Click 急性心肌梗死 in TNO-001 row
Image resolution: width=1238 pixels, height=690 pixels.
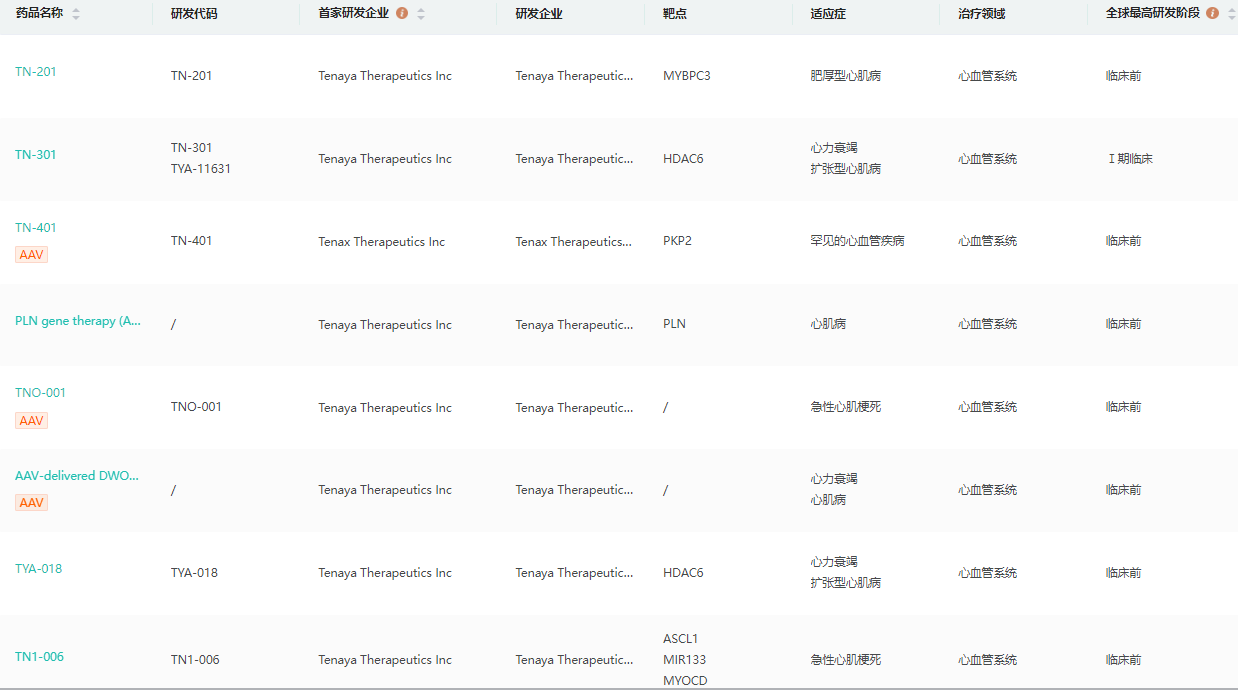(846, 407)
